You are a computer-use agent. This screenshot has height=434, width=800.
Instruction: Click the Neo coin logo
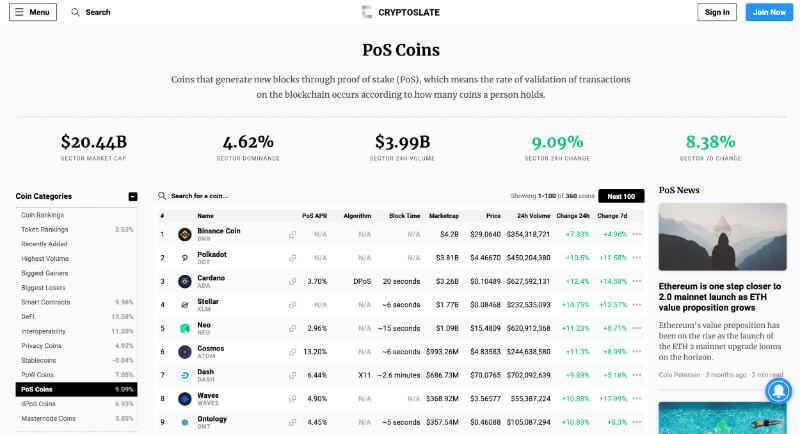[184, 328]
